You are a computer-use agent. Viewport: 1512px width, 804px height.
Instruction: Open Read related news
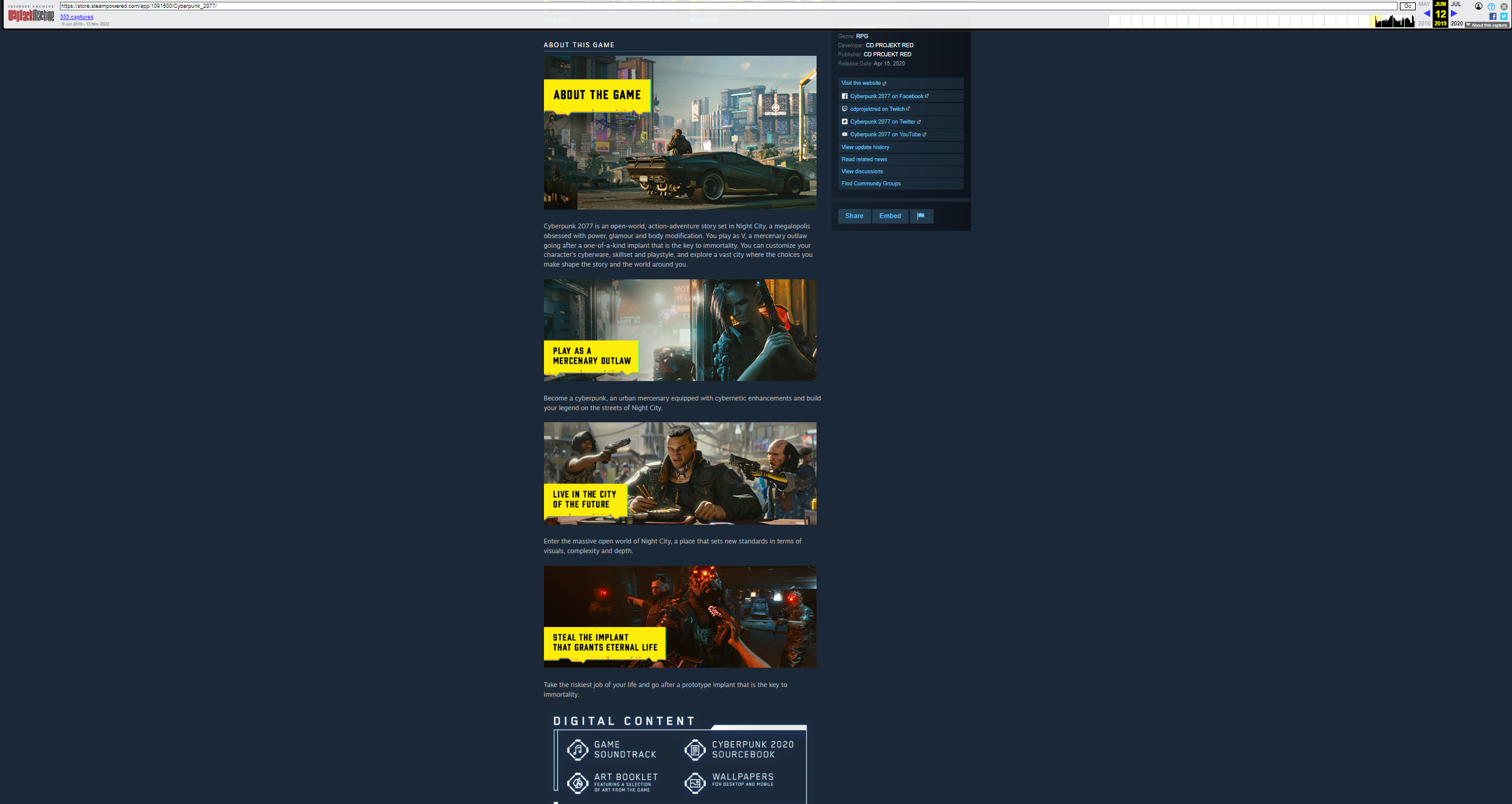point(900,159)
